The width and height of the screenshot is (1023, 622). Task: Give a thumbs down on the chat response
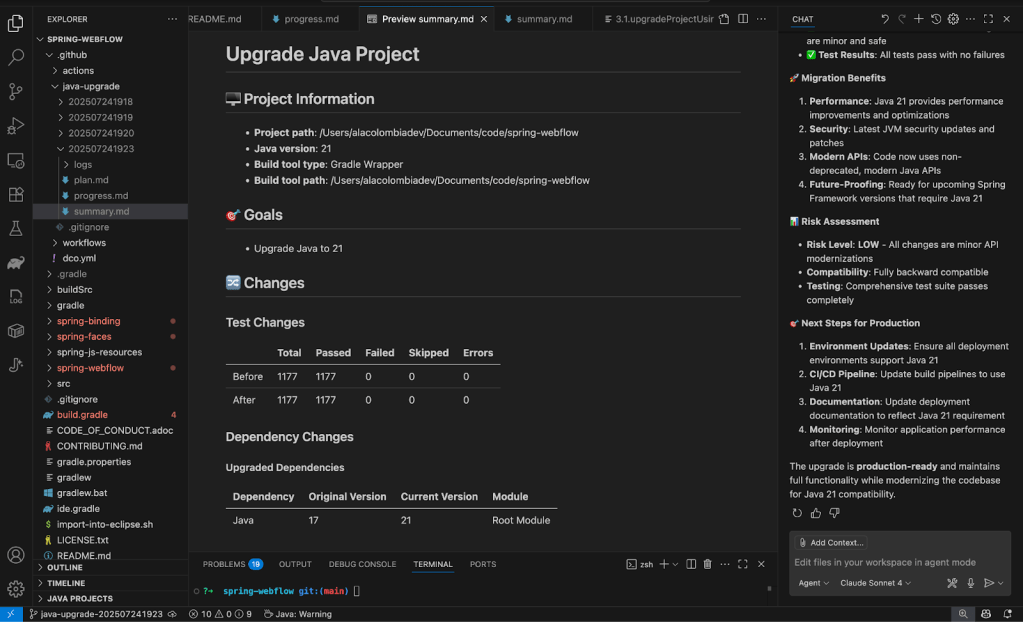[835, 512]
